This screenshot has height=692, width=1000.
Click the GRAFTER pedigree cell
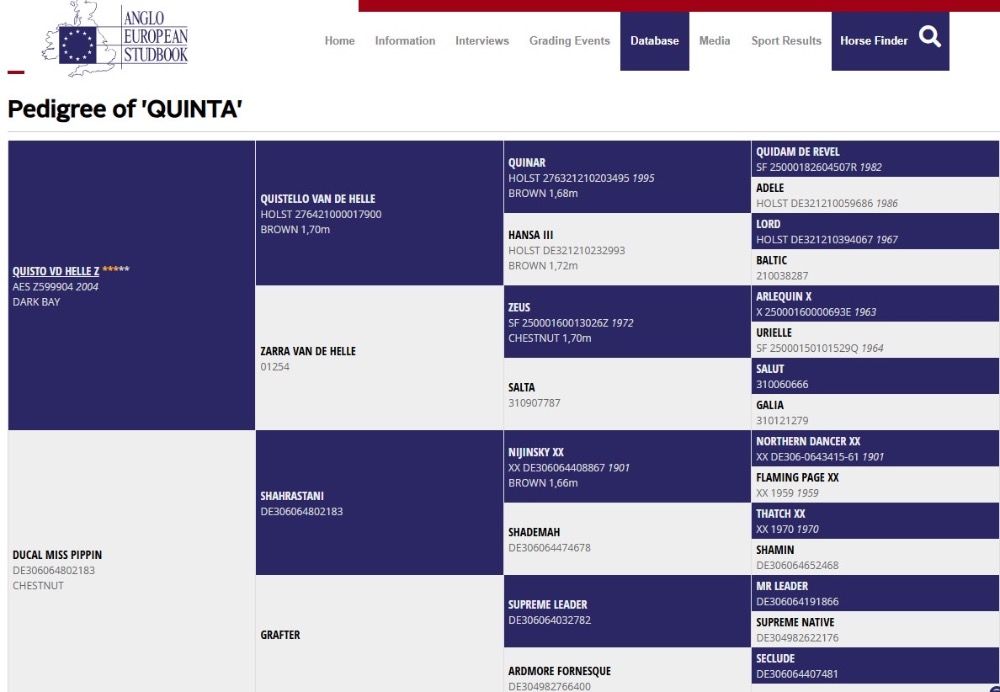379,634
